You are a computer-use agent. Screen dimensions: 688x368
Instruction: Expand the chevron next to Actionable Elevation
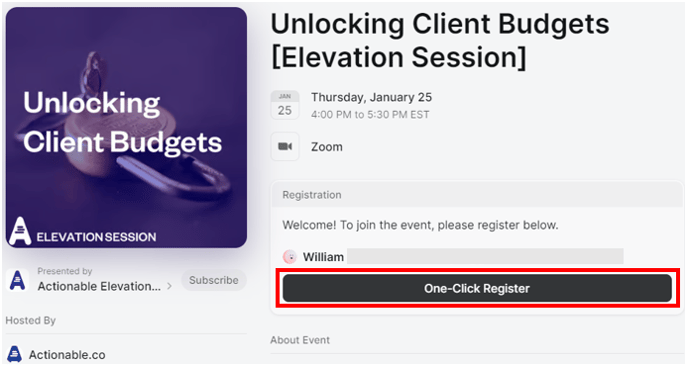pyautogui.click(x=169, y=287)
